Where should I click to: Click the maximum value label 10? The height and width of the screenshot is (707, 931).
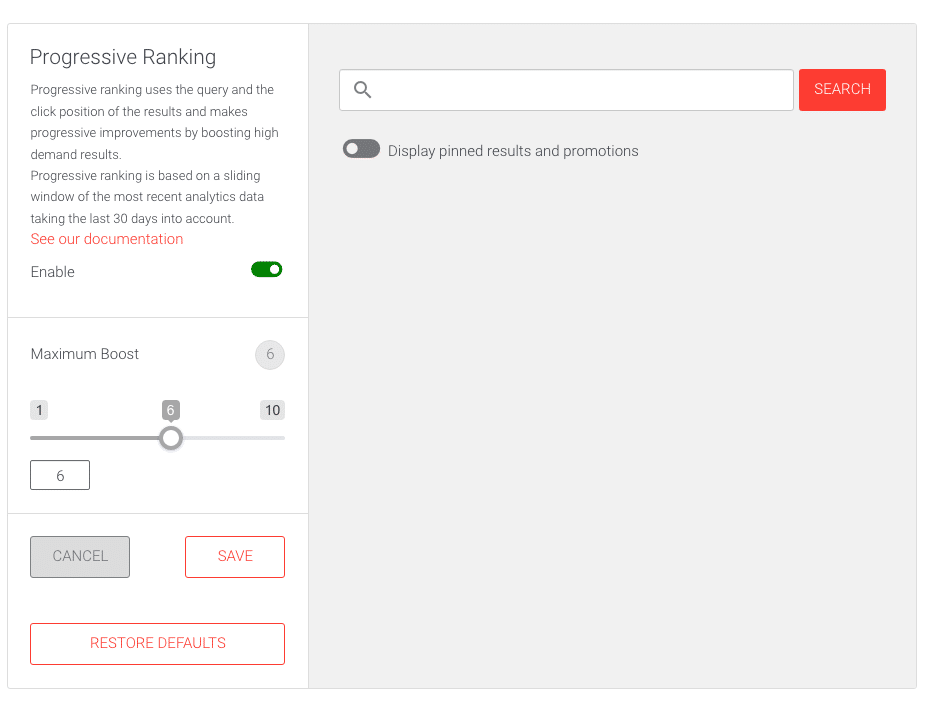(x=273, y=410)
